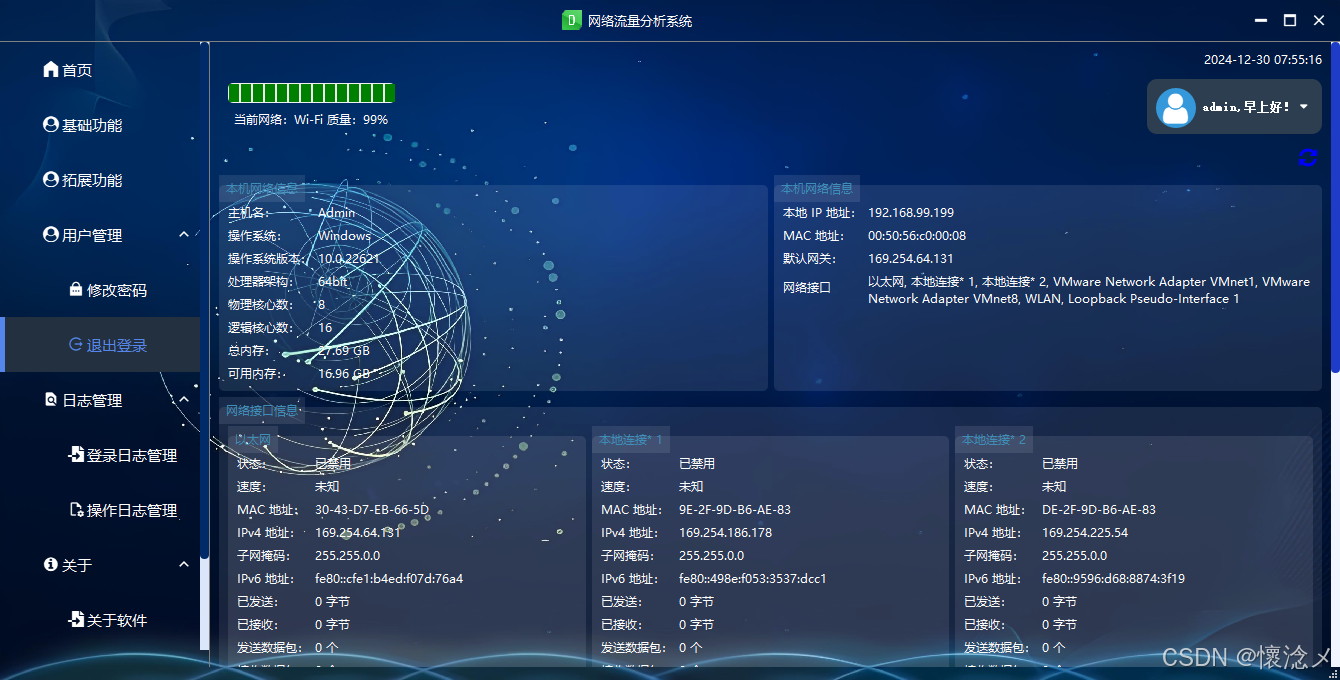The image size is (1340, 680).
Task: Click IPv6 address fe80::cfe1:b4ed:f07d:76a4
Action: tap(389, 578)
